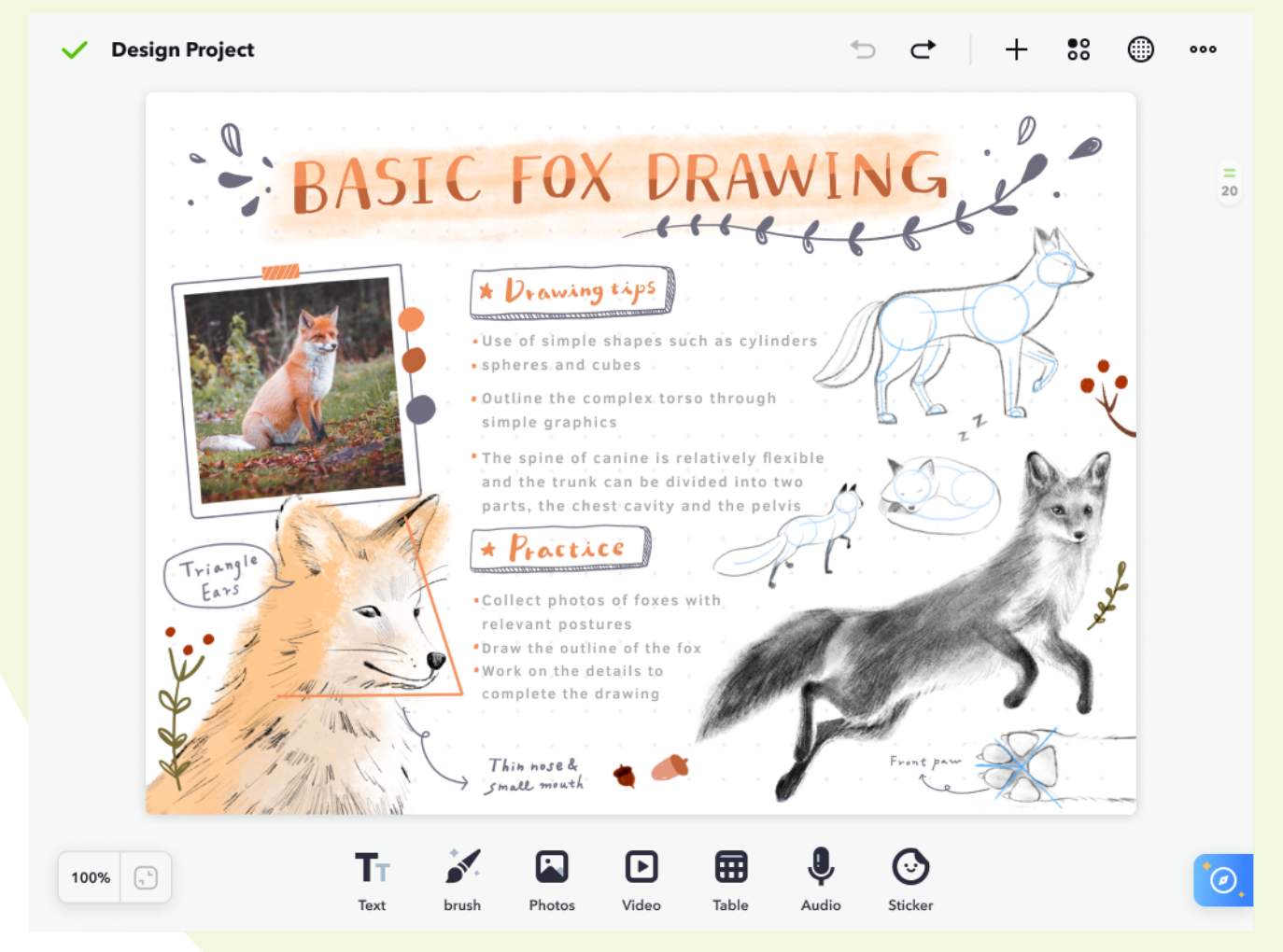
Task: Open the four-dots page overview icon
Action: point(1079,49)
